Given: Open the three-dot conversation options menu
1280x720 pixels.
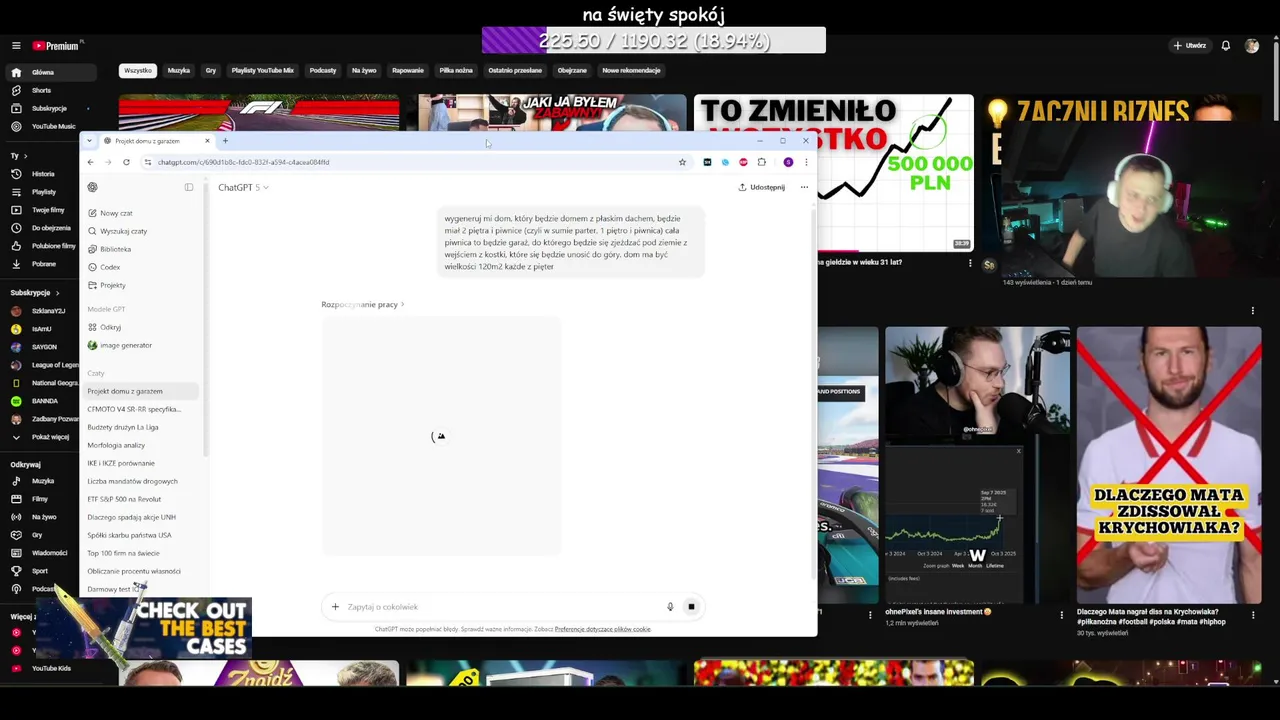Looking at the screenshot, I should [x=804, y=187].
